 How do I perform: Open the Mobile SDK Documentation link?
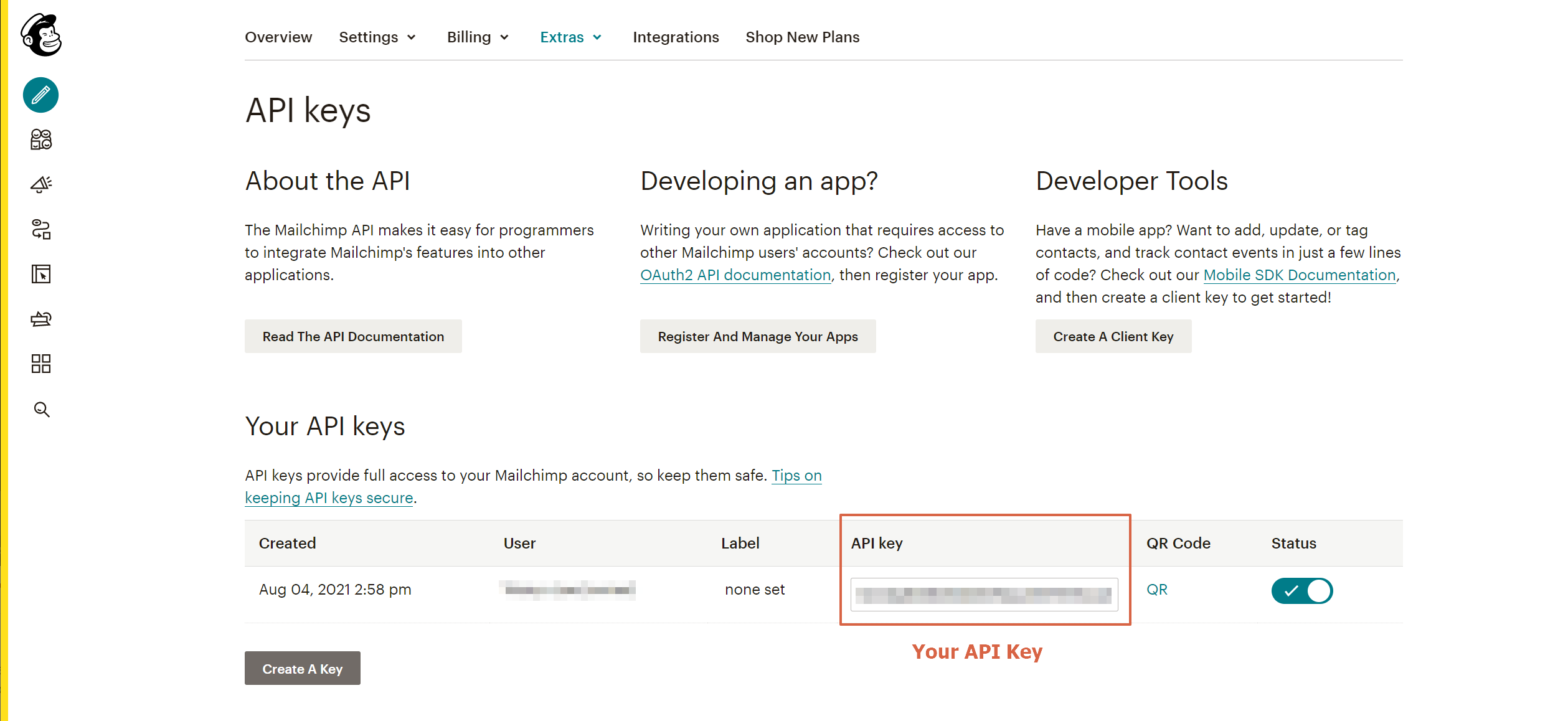1300,275
